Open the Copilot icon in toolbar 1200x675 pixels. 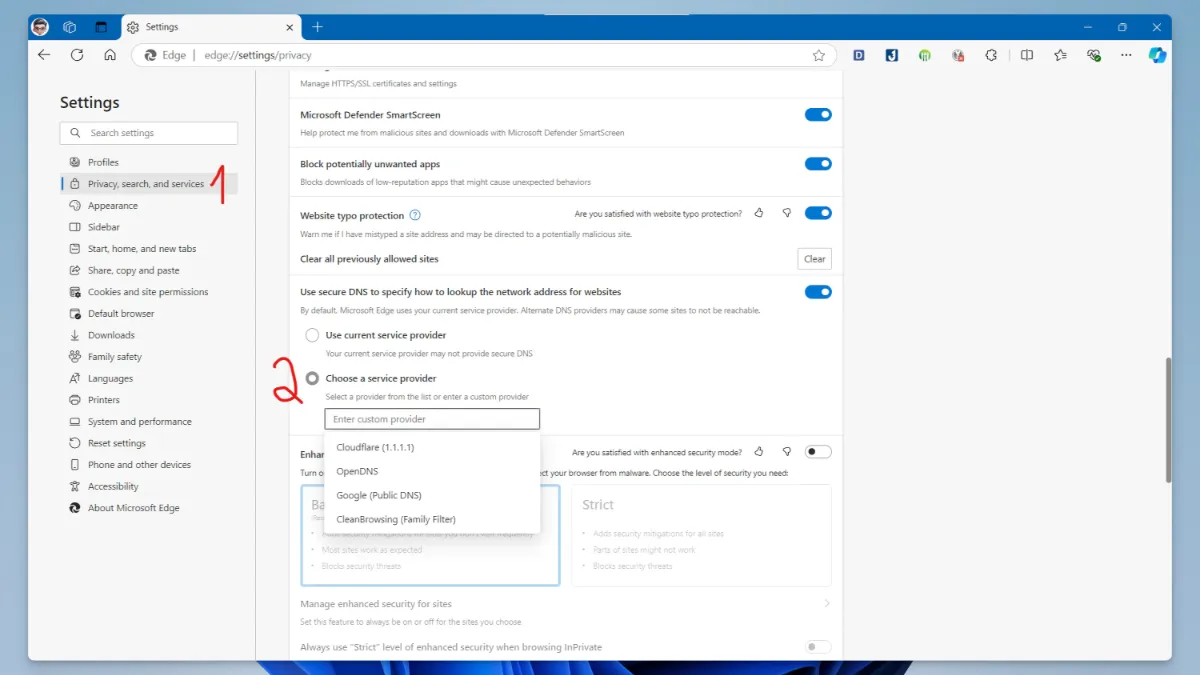click(x=1157, y=55)
